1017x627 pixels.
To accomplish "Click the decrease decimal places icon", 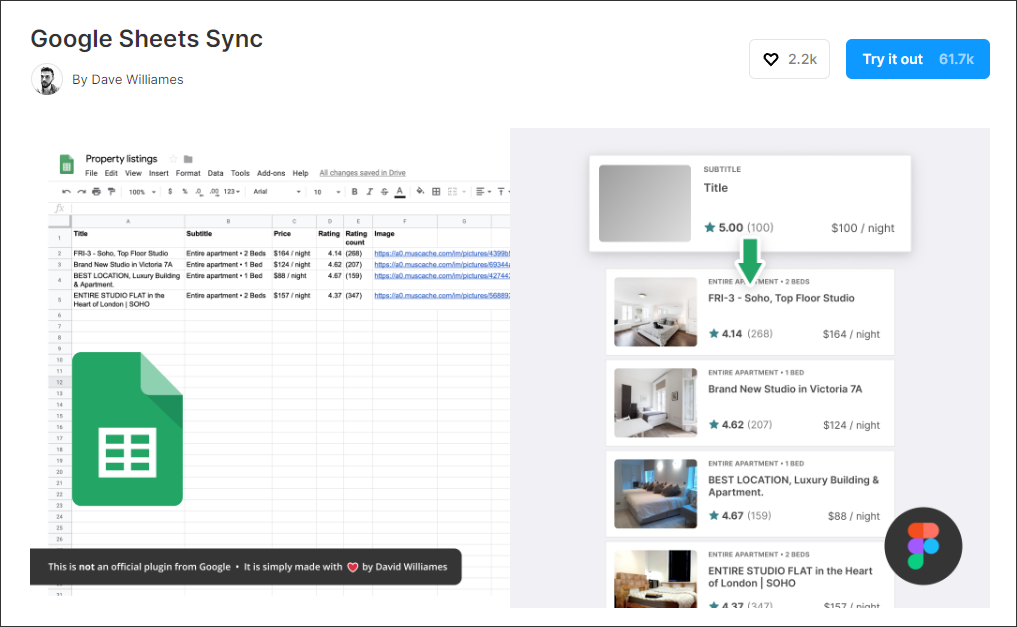I will click(x=198, y=192).
